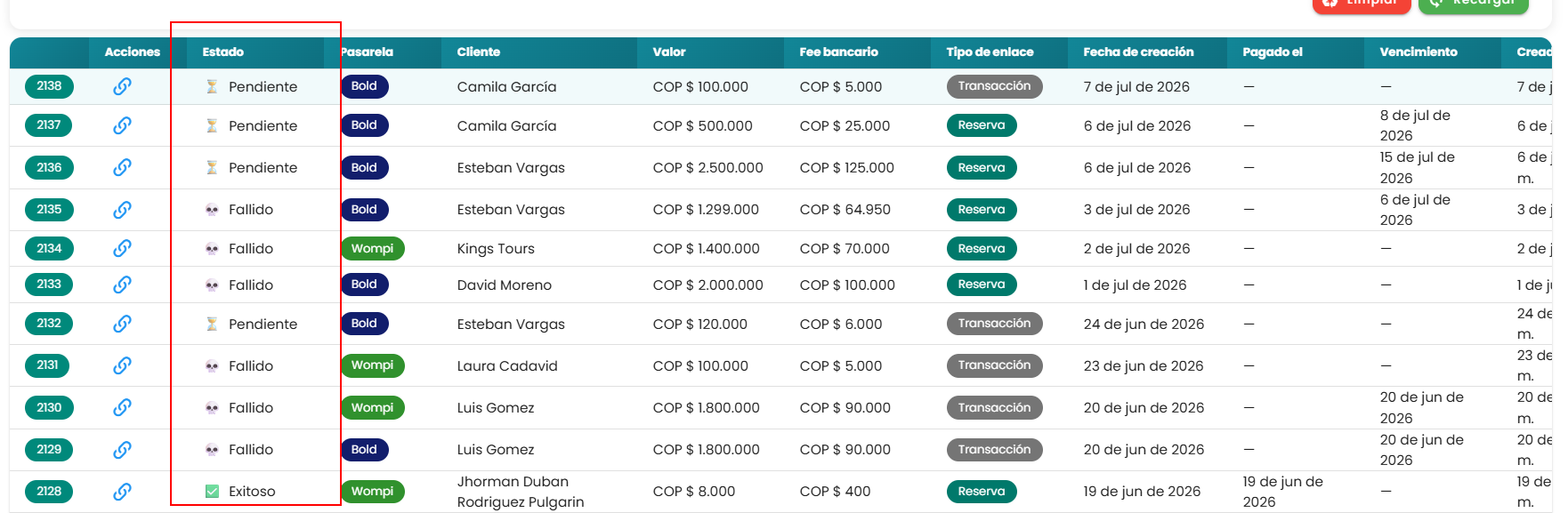This screenshot has width=1568, height=513.
Task: Sort by the Valor column header
Action: 669,52
